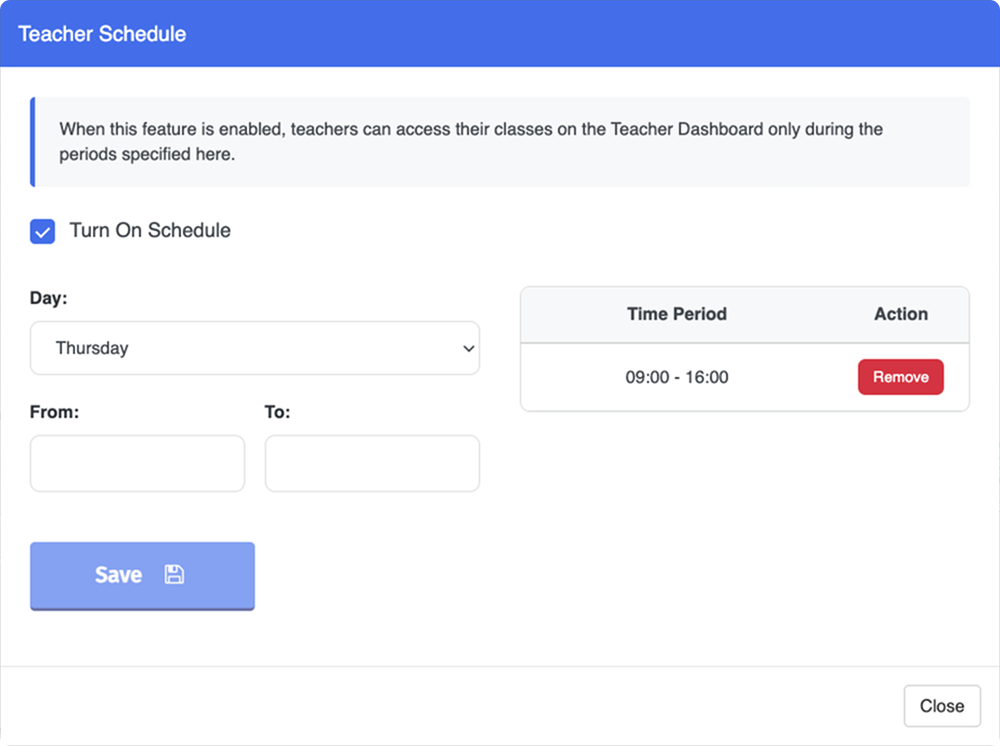Click the floppy disk save icon
The width and height of the screenshot is (1000, 746).
coord(174,574)
